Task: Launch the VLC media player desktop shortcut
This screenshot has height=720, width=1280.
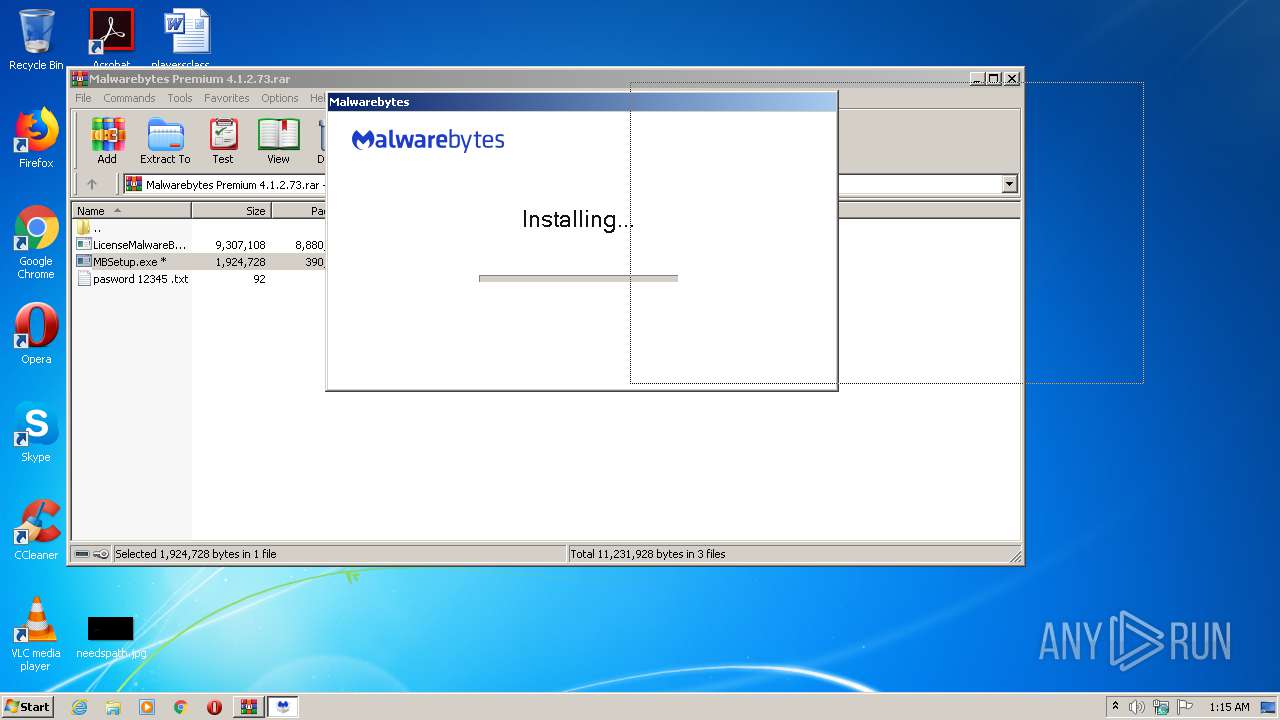Action: point(36,634)
